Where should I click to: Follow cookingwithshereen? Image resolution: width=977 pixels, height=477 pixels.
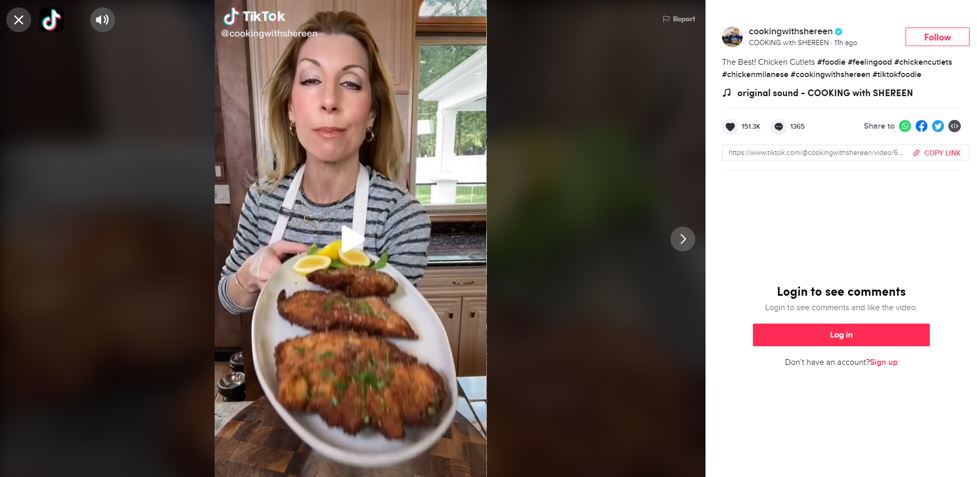coord(937,37)
